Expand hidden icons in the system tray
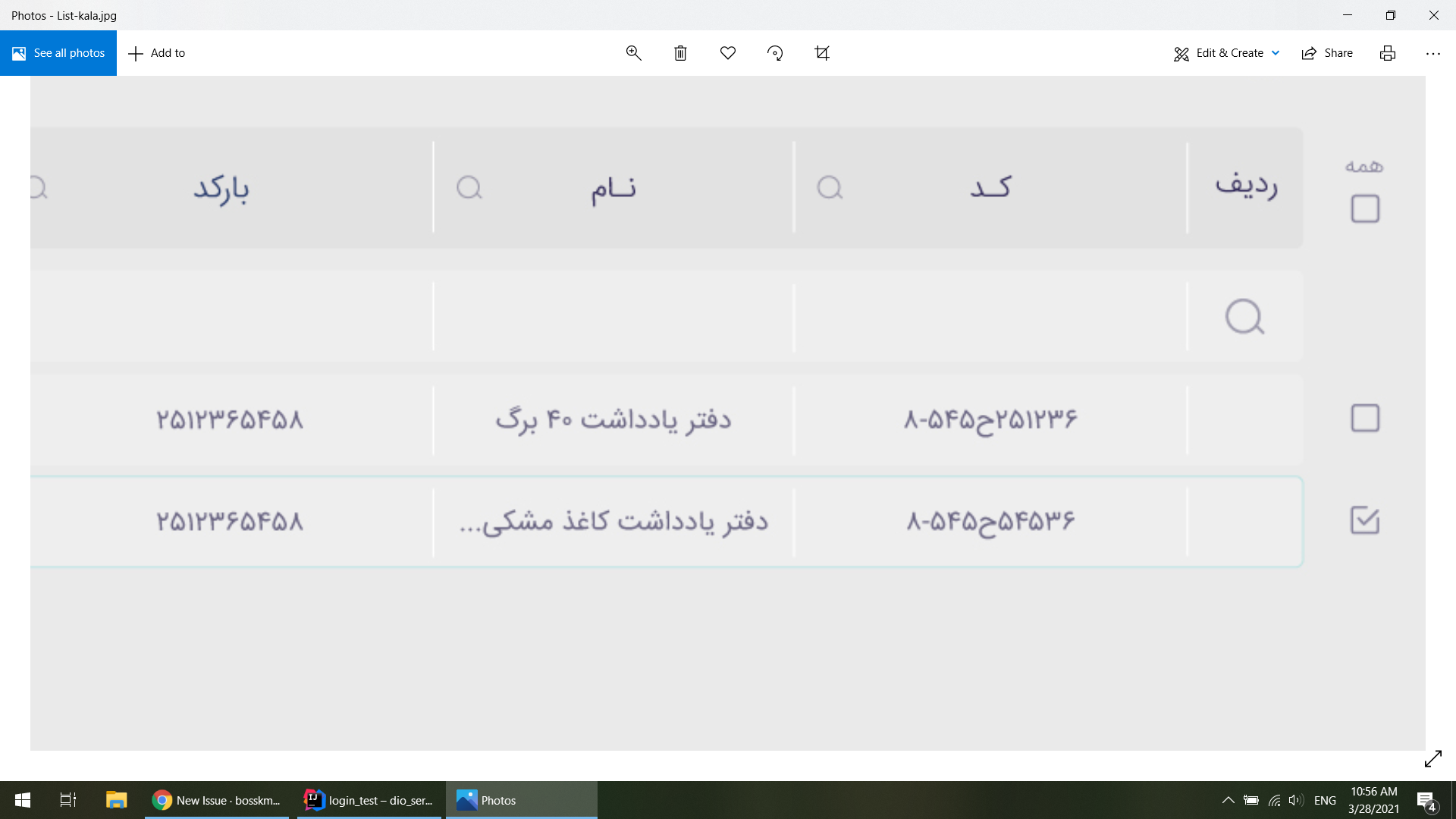The image size is (1456, 819). pos(1229,800)
